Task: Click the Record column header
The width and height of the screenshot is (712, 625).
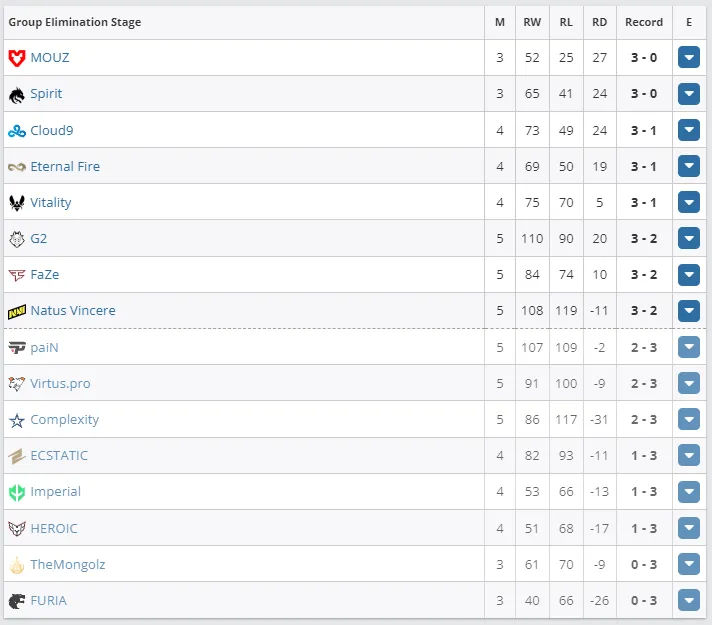Action: coord(644,22)
